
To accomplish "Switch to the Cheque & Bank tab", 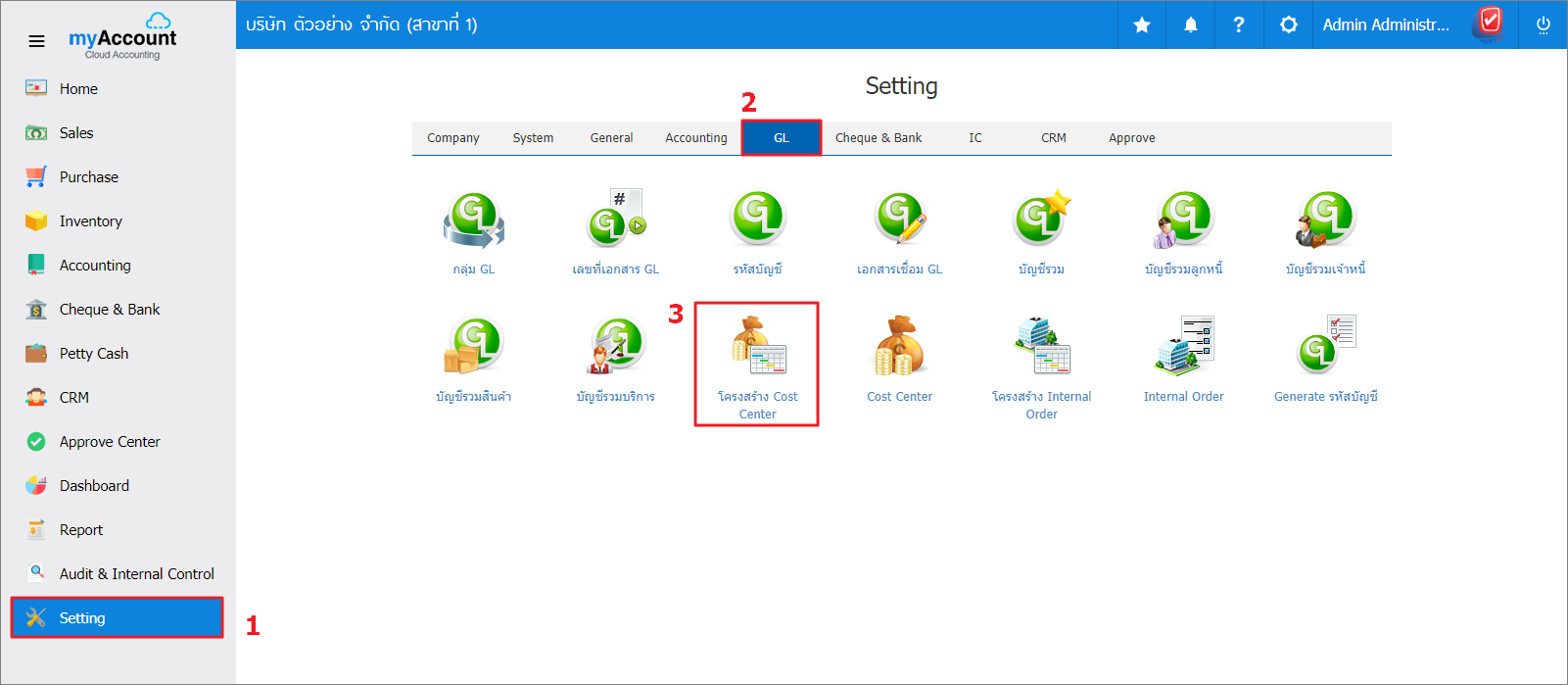I will 879,138.
